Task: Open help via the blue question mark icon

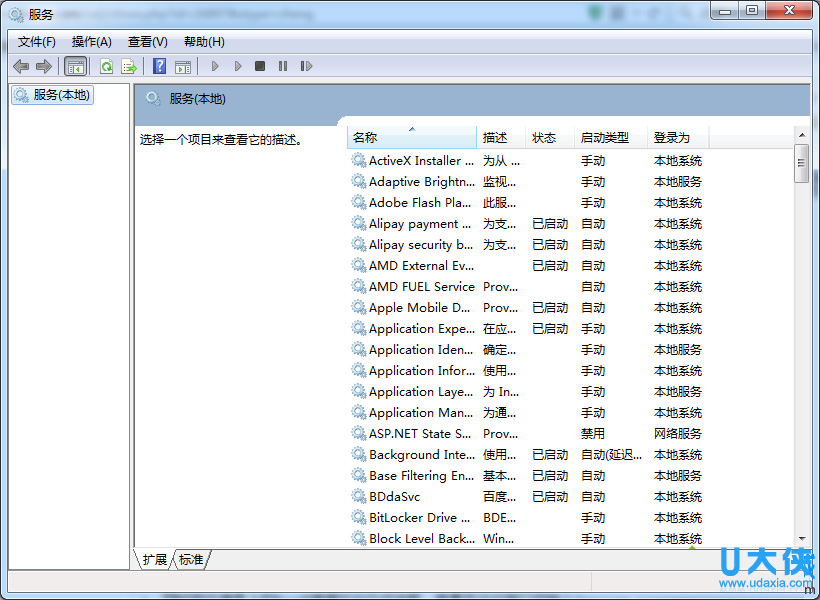Action: click(x=161, y=66)
